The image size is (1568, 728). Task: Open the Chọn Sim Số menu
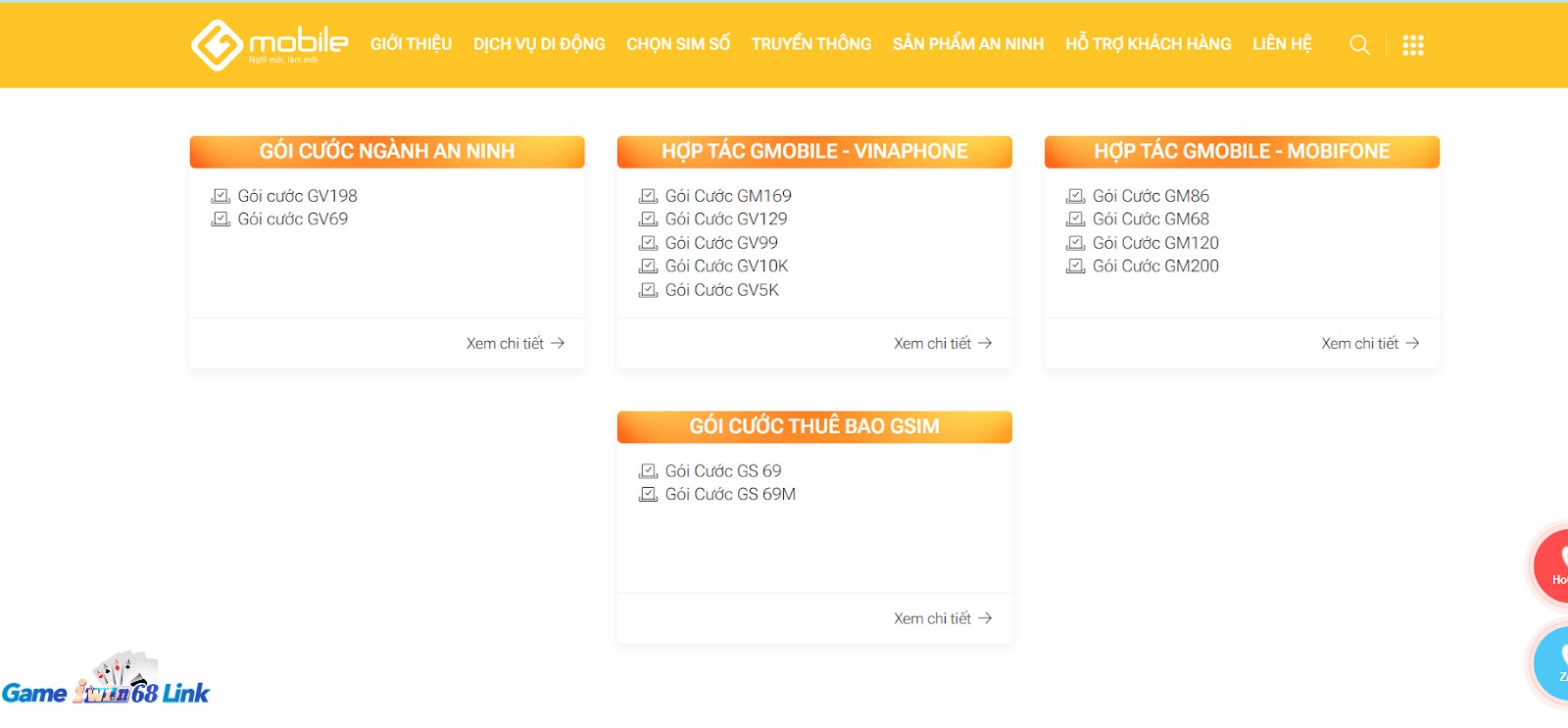678,44
